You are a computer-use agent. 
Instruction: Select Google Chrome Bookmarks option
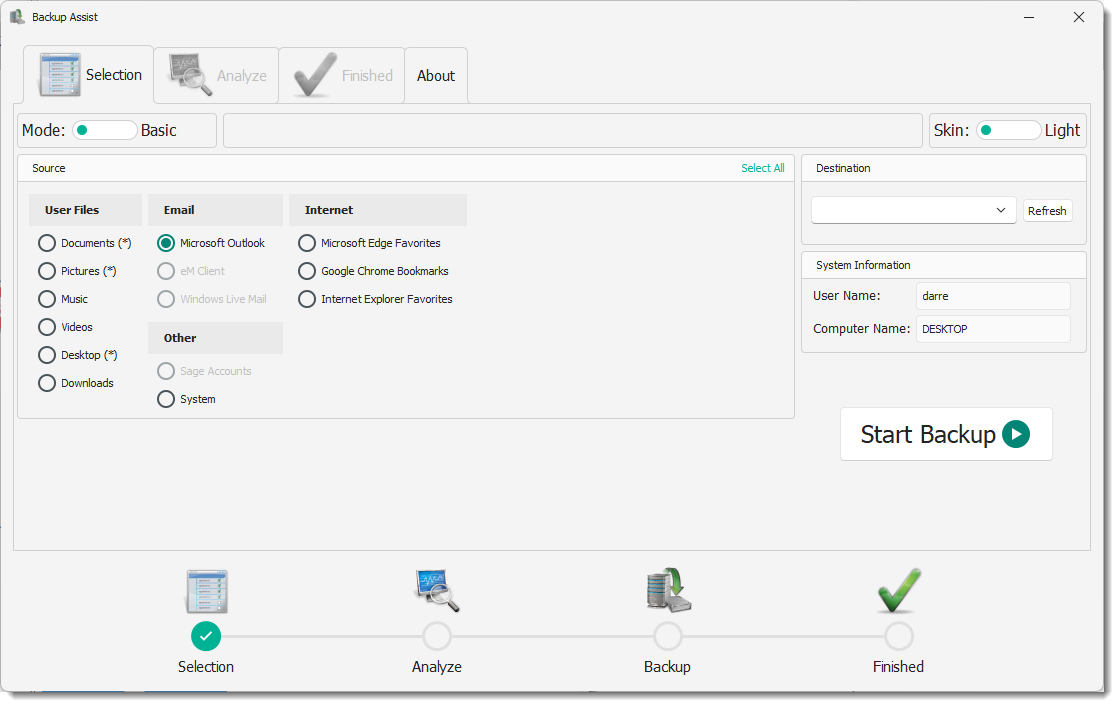(x=307, y=271)
